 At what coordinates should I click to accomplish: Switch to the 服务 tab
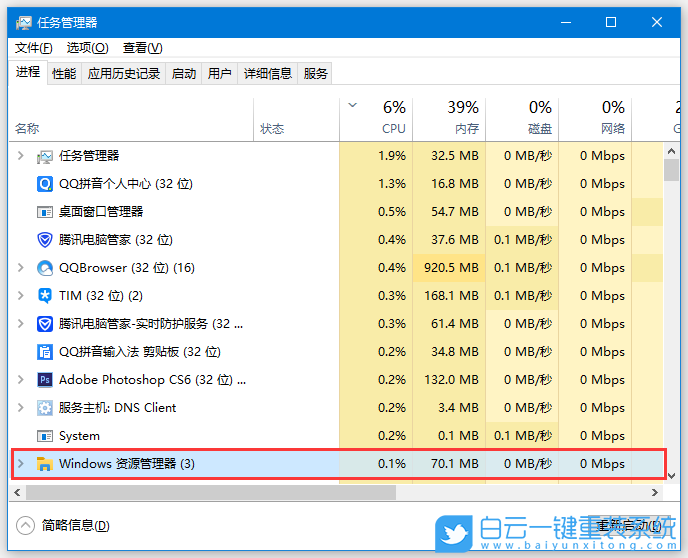[x=315, y=73]
